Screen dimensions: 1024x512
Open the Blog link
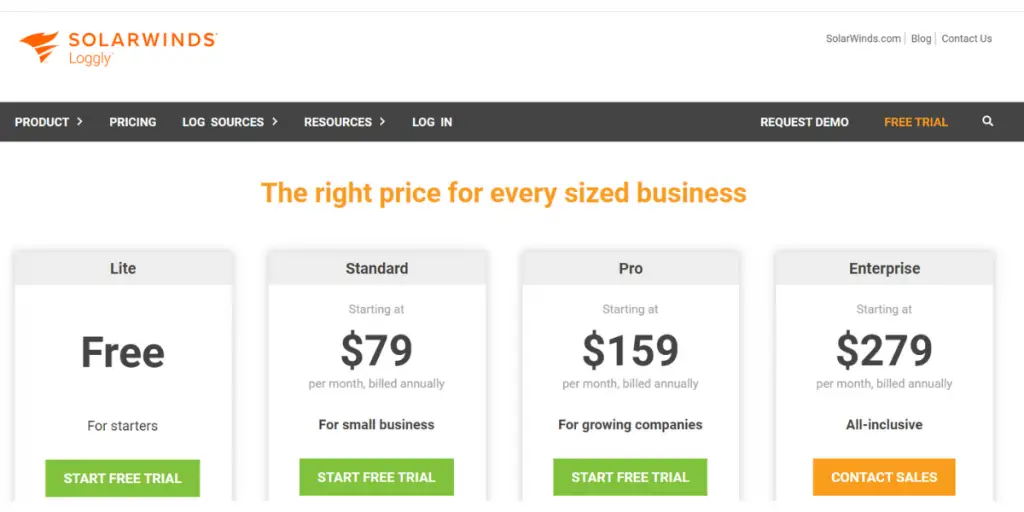(921, 39)
